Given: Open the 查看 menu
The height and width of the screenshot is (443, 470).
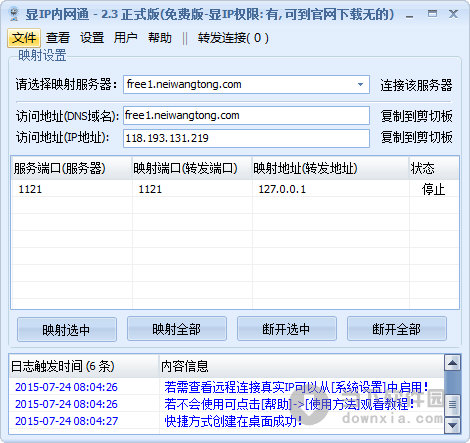Looking at the screenshot, I should pos(58,38).
